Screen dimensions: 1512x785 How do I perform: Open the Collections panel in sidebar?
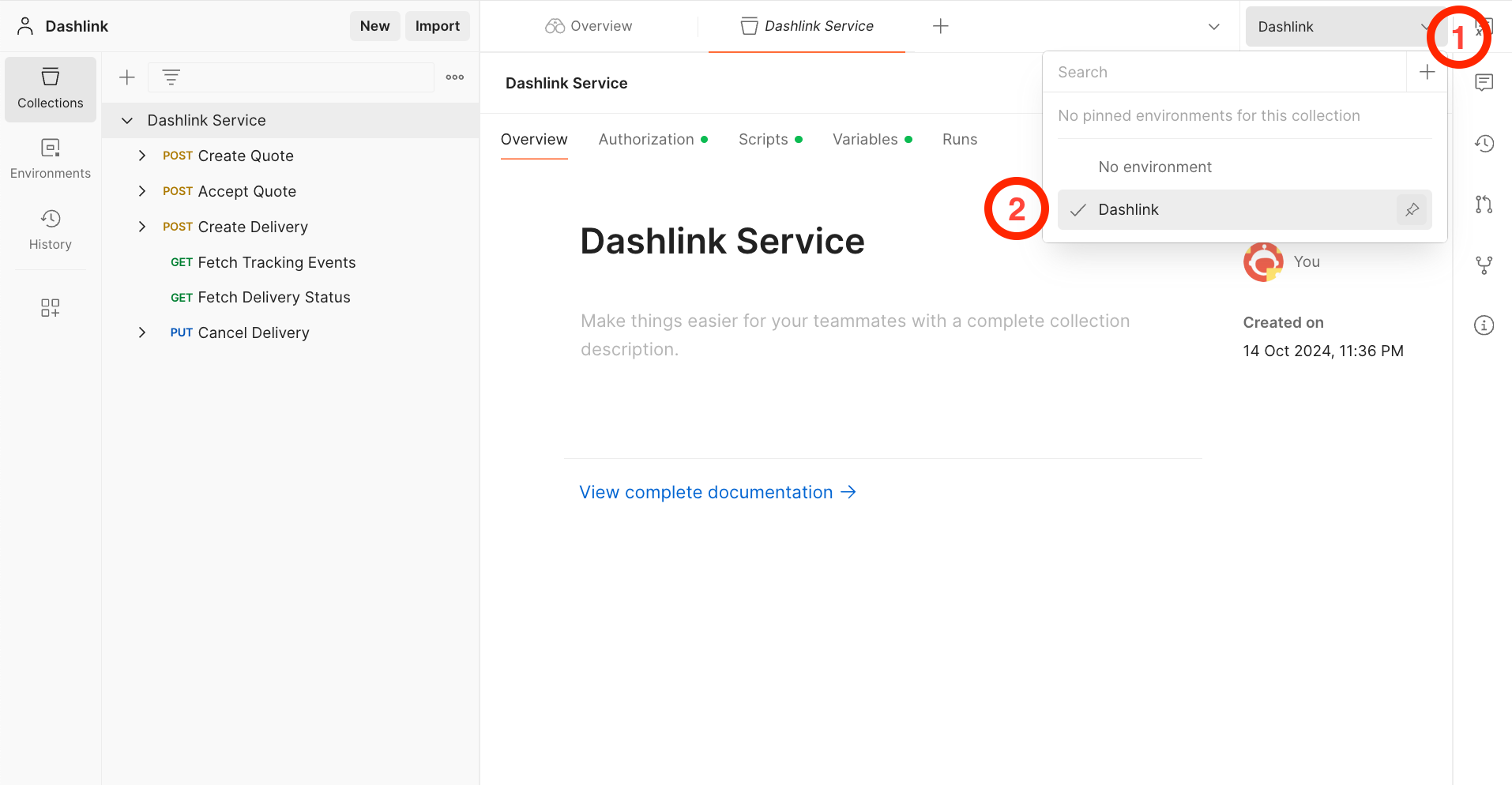(x=50, y=89)
